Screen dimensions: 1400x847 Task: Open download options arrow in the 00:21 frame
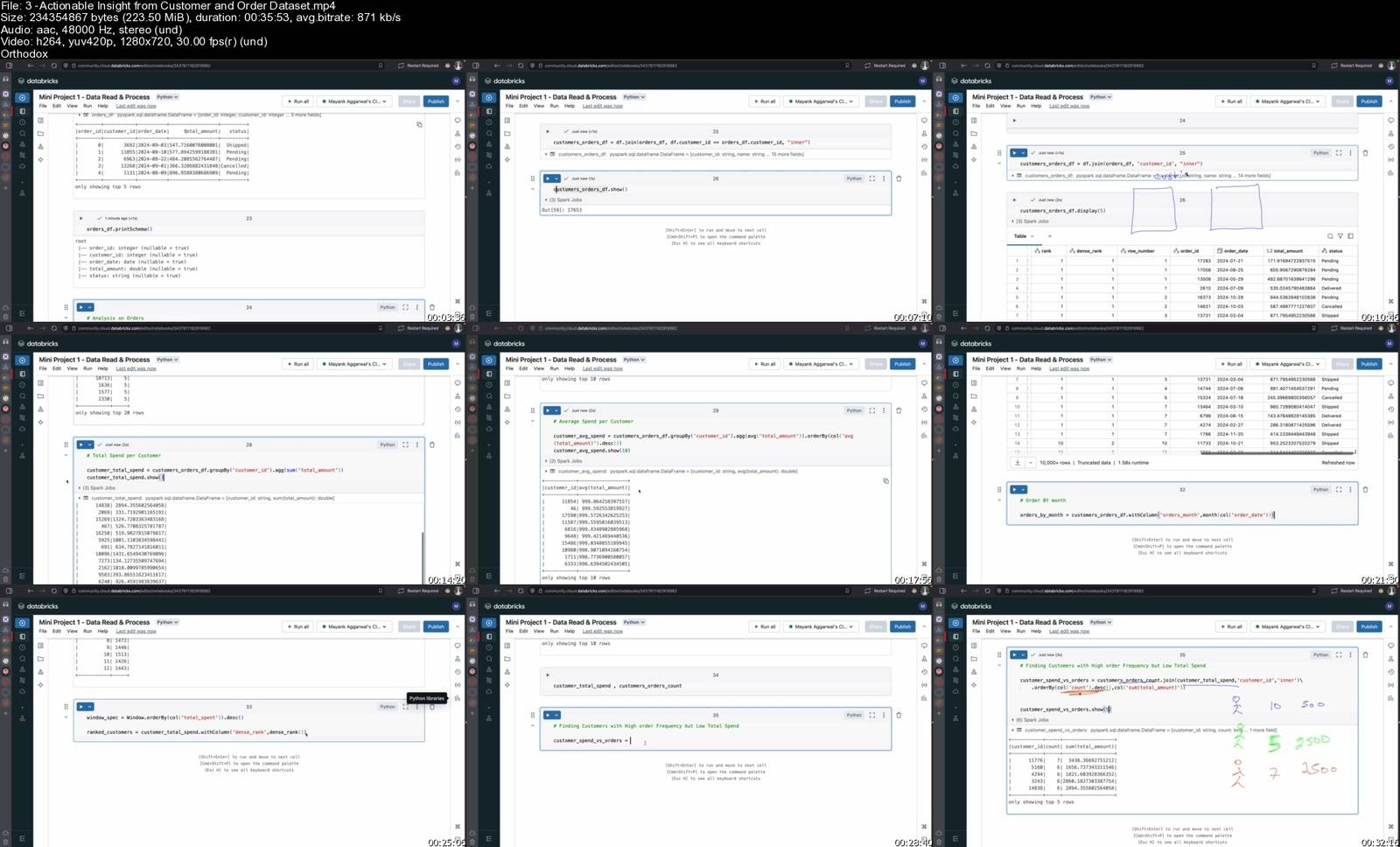(x=1030, y=462)
